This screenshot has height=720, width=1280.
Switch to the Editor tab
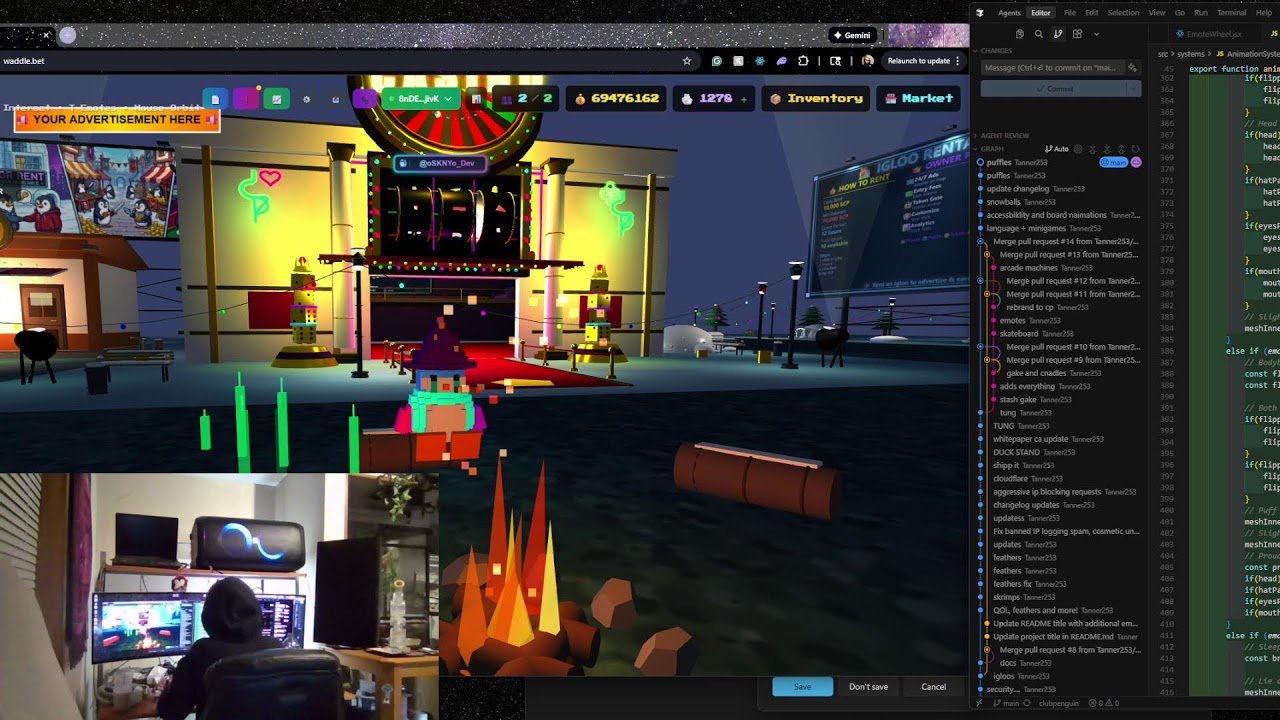(x=1041, y=13)
